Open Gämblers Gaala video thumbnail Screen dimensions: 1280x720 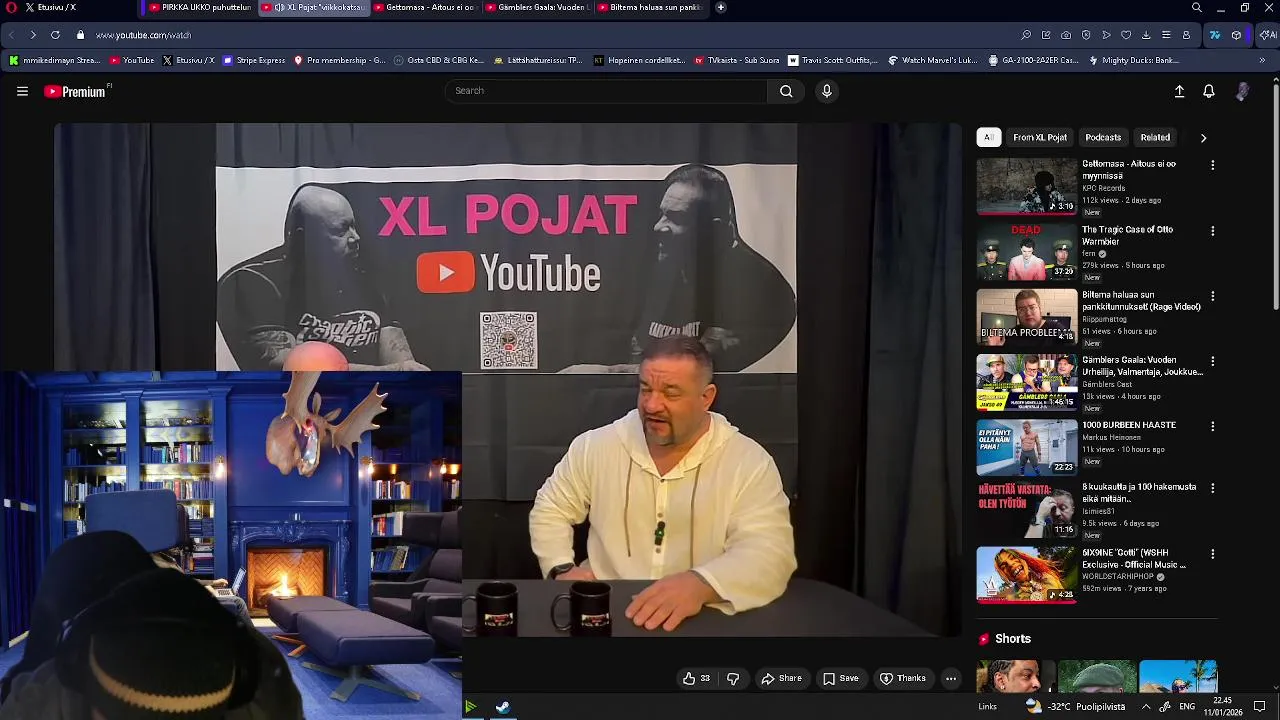point(1027,382)
